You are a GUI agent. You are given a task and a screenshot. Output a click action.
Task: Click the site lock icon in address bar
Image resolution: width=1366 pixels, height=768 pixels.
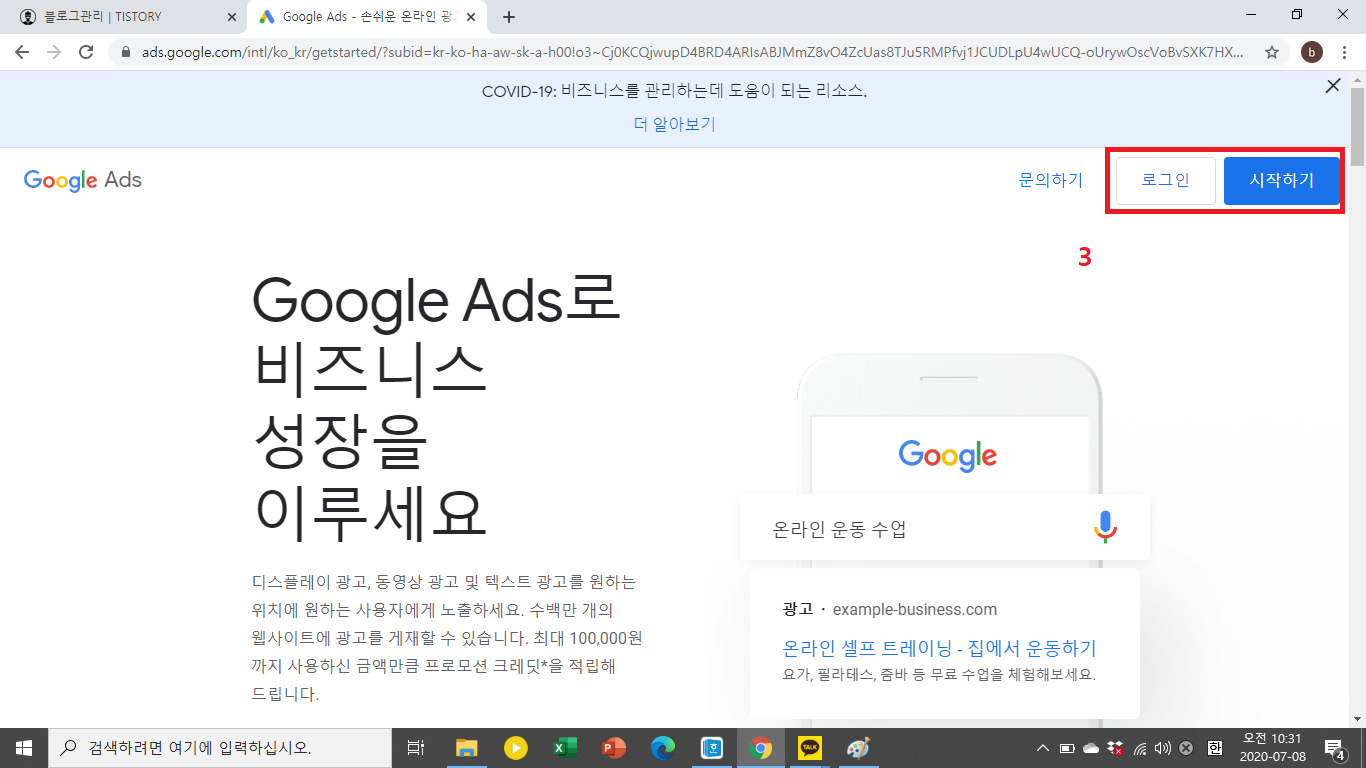[x=126, y=52]
